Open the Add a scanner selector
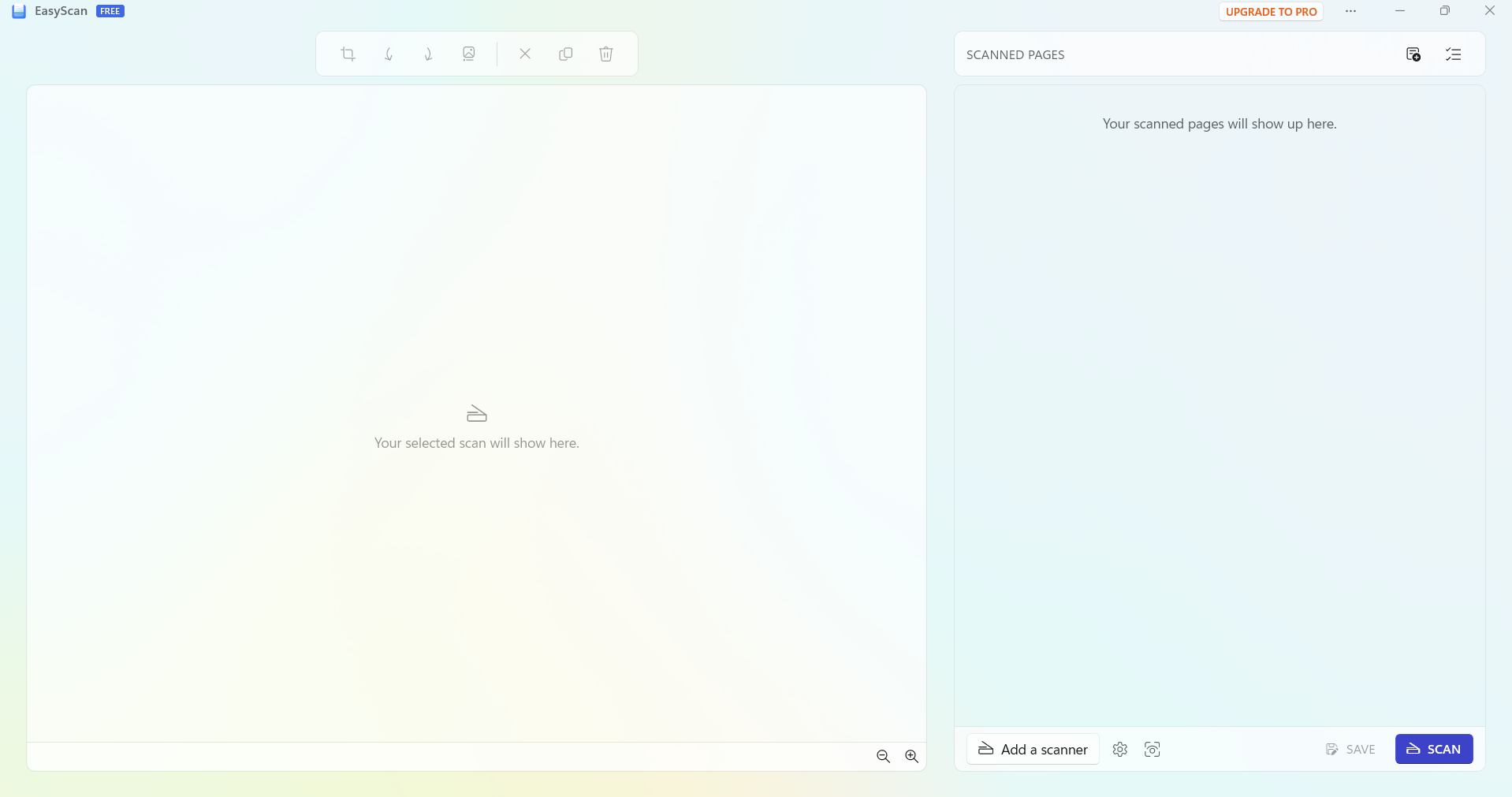The height and width of the screenshot is (797, 1512). [1033, 750]
